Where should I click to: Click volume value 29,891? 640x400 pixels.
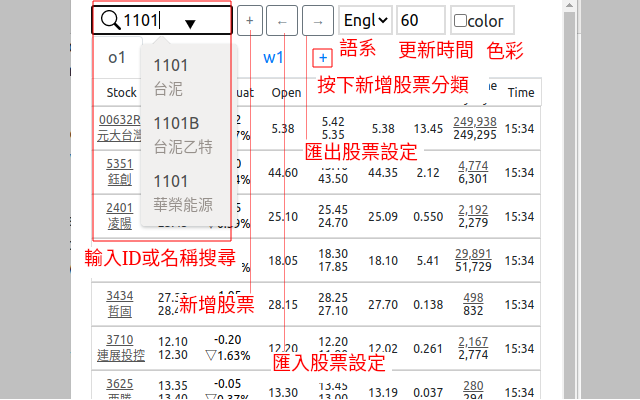pyautogui.click(x=473, y=254)
